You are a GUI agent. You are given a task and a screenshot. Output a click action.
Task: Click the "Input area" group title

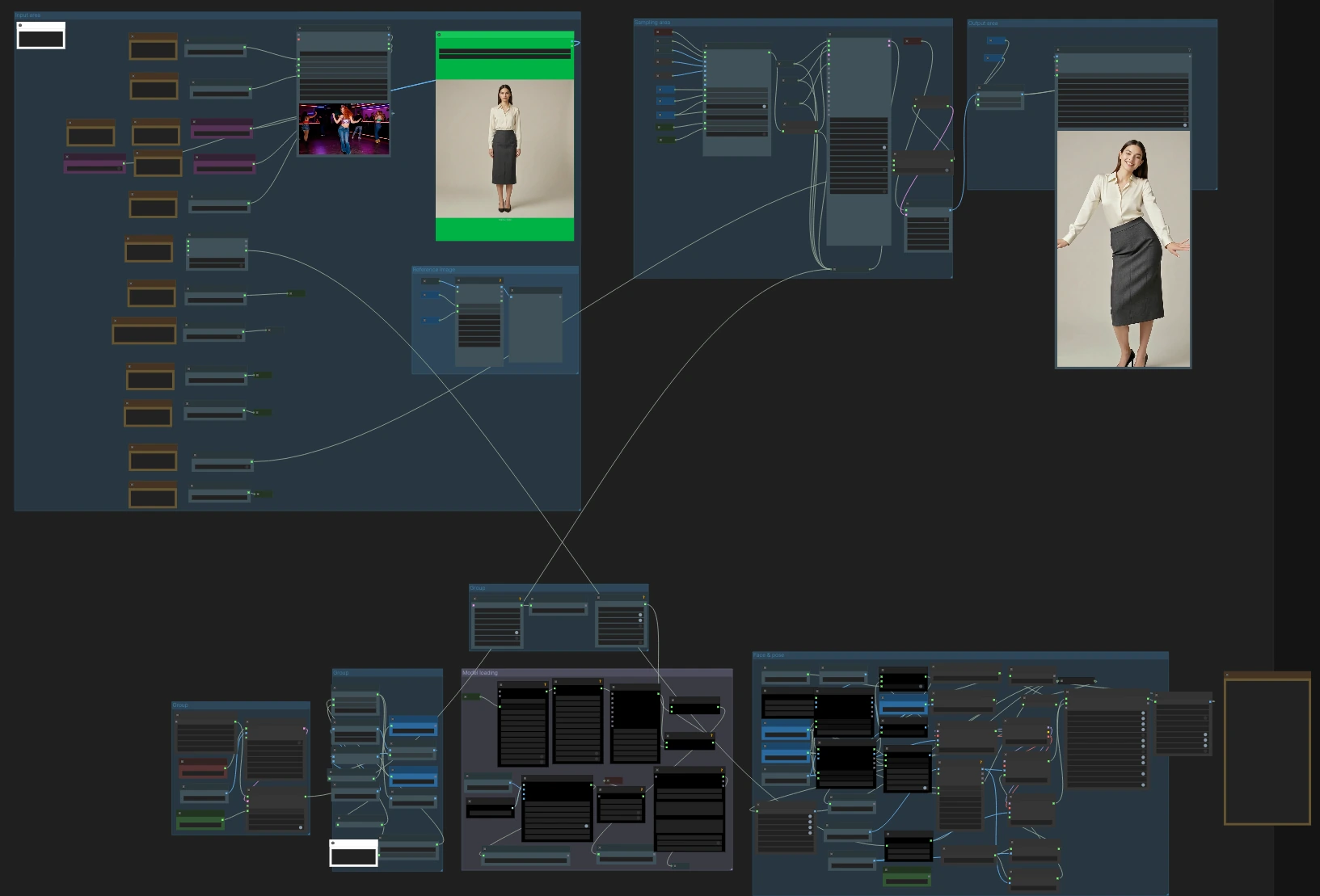(x=27, y=15)
